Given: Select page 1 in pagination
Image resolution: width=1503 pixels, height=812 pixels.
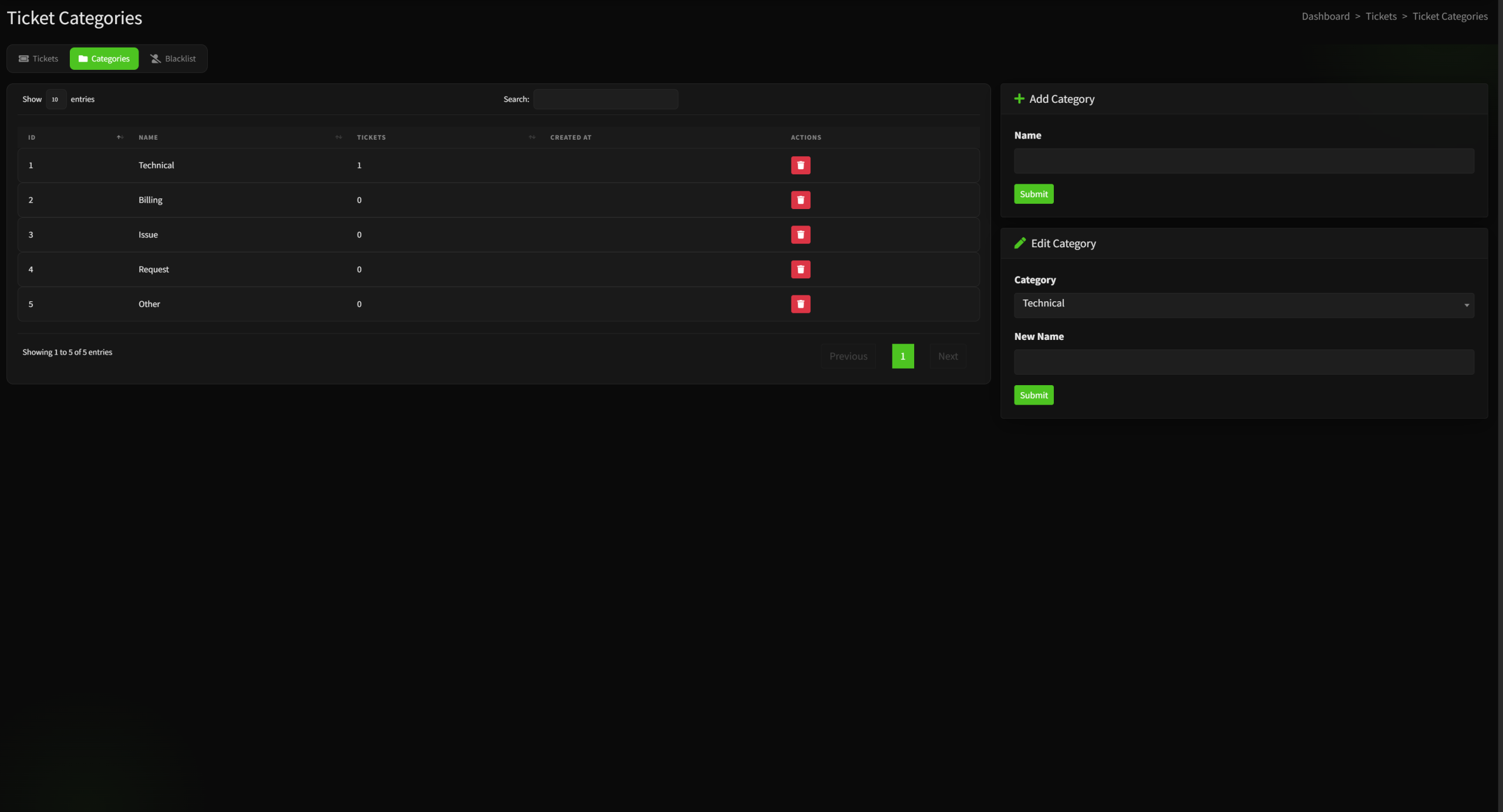Looking at the screenshot, I should (902, 356).
